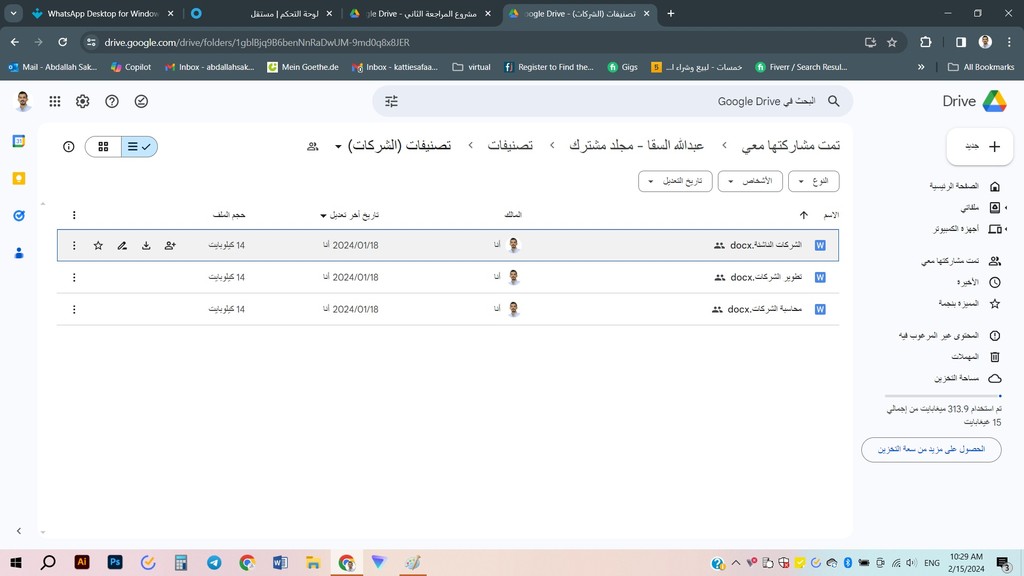This screenshot has height=576, width=1024.
Task: Open Google Drive settings gear
Action: click(x=83, y=101)
